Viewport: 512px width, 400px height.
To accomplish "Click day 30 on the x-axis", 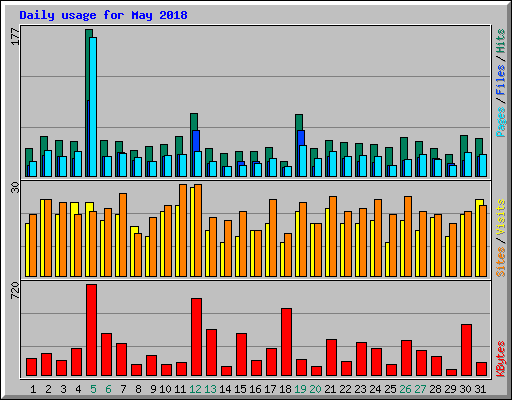I will (465, 389).
